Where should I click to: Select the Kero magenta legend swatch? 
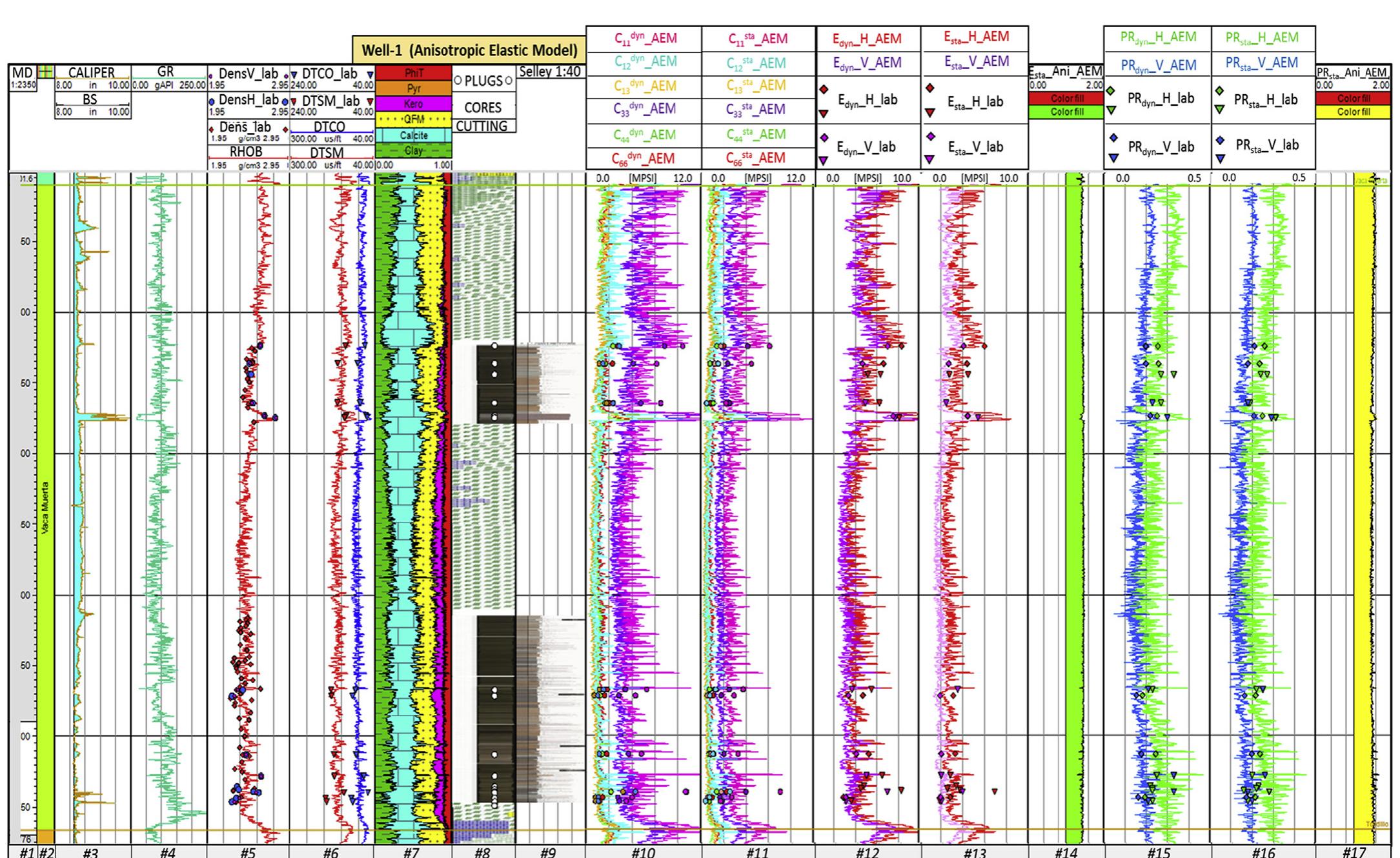[413, 104]
